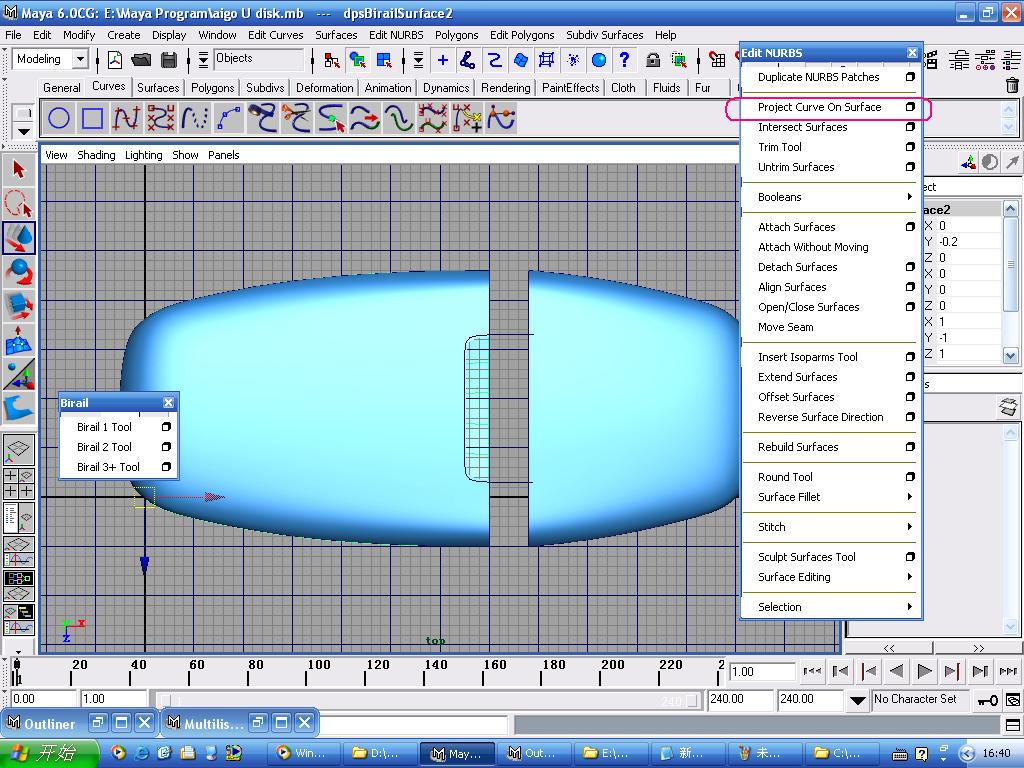
Task: Click Play Forwards in the playback controls
Action: pos(924,671)
